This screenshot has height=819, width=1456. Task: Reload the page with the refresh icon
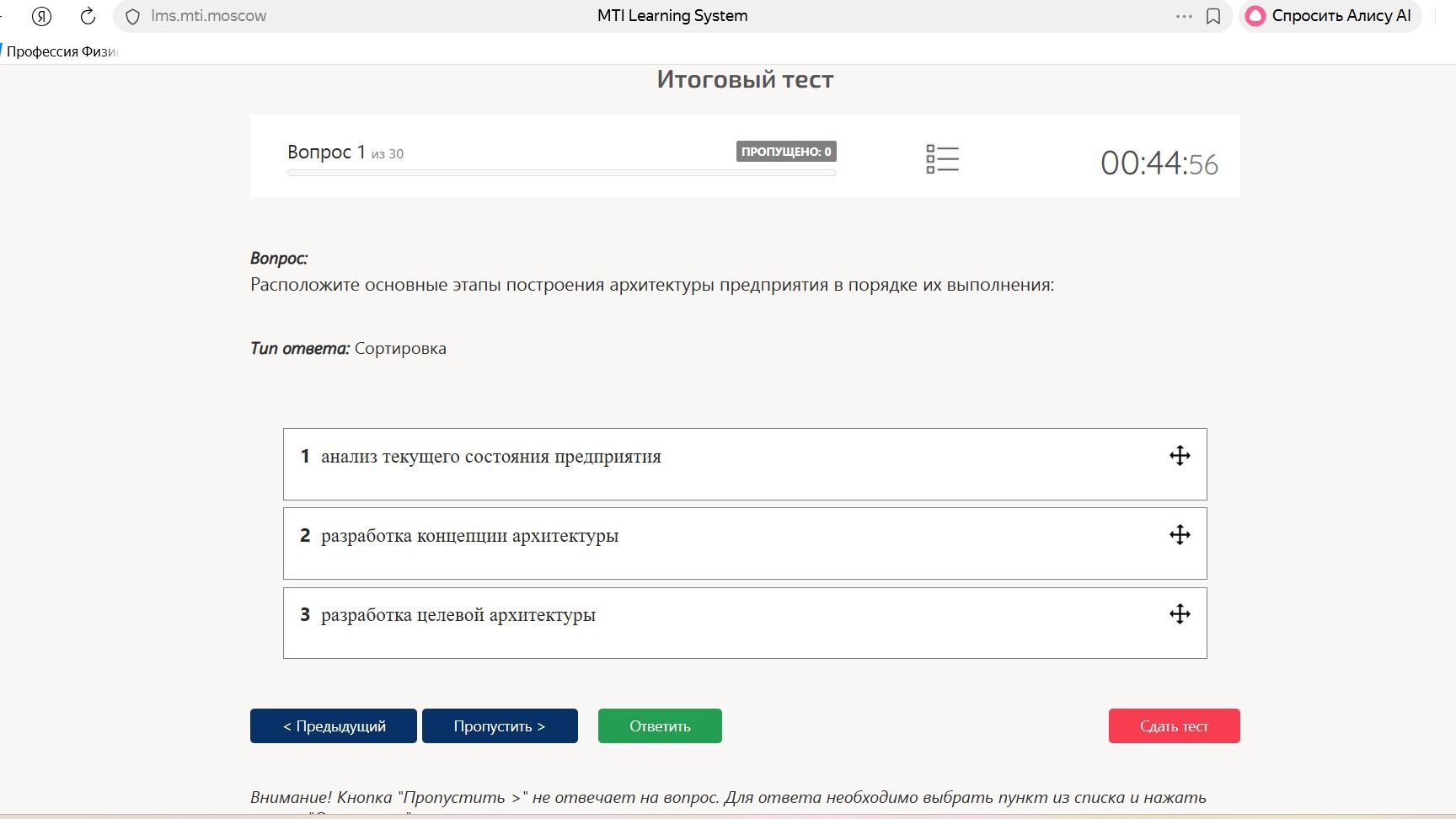click(88, 16)
